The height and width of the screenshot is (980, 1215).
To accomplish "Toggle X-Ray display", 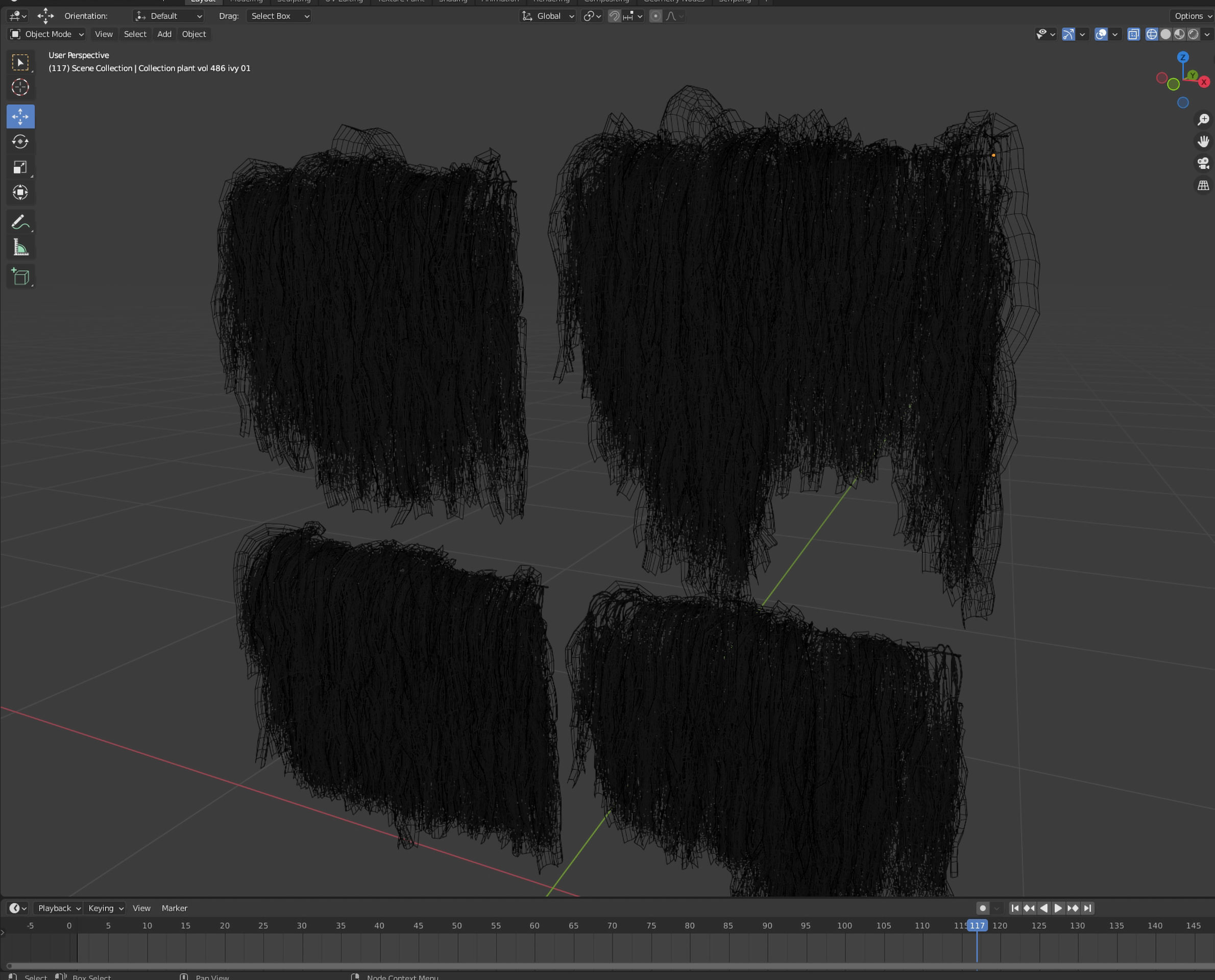I will click(x=1133, y=34).
